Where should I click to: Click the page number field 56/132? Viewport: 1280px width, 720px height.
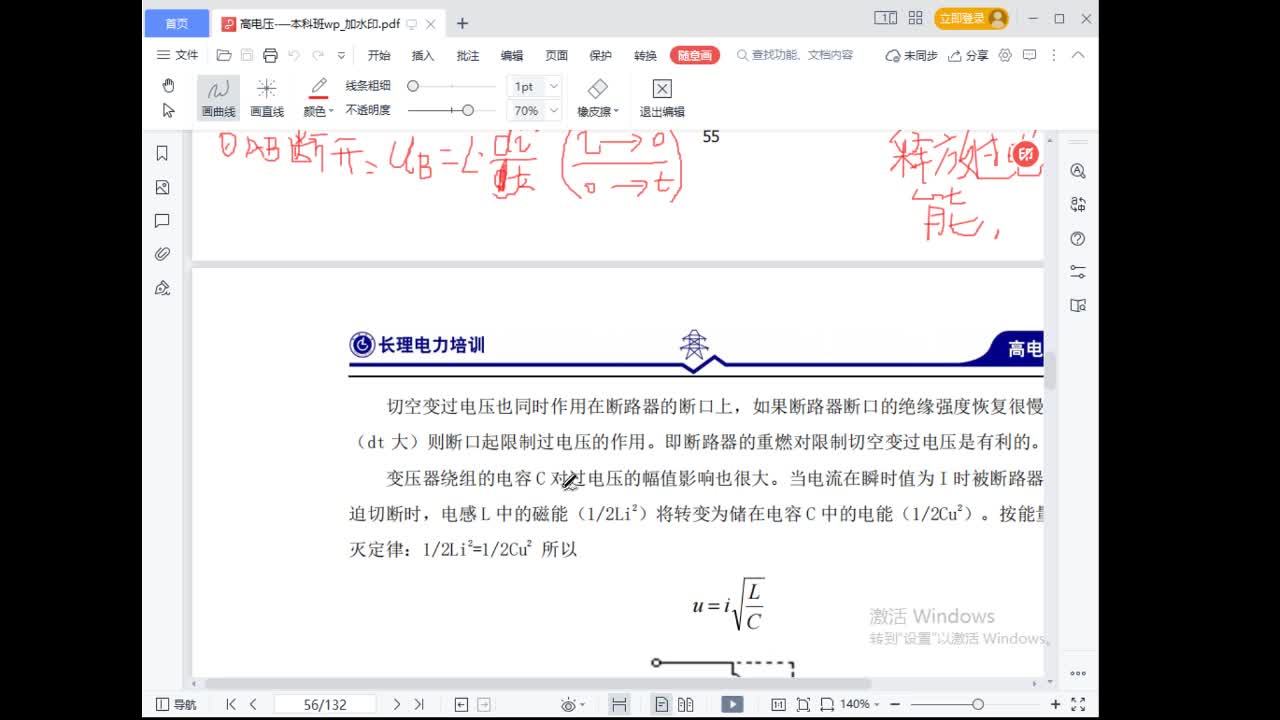(325, 705)
